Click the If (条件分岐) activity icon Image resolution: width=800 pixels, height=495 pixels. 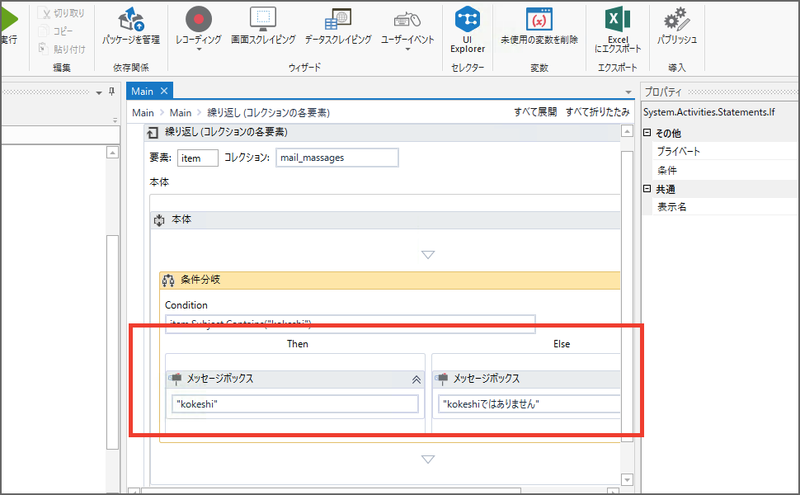[168, 280]
